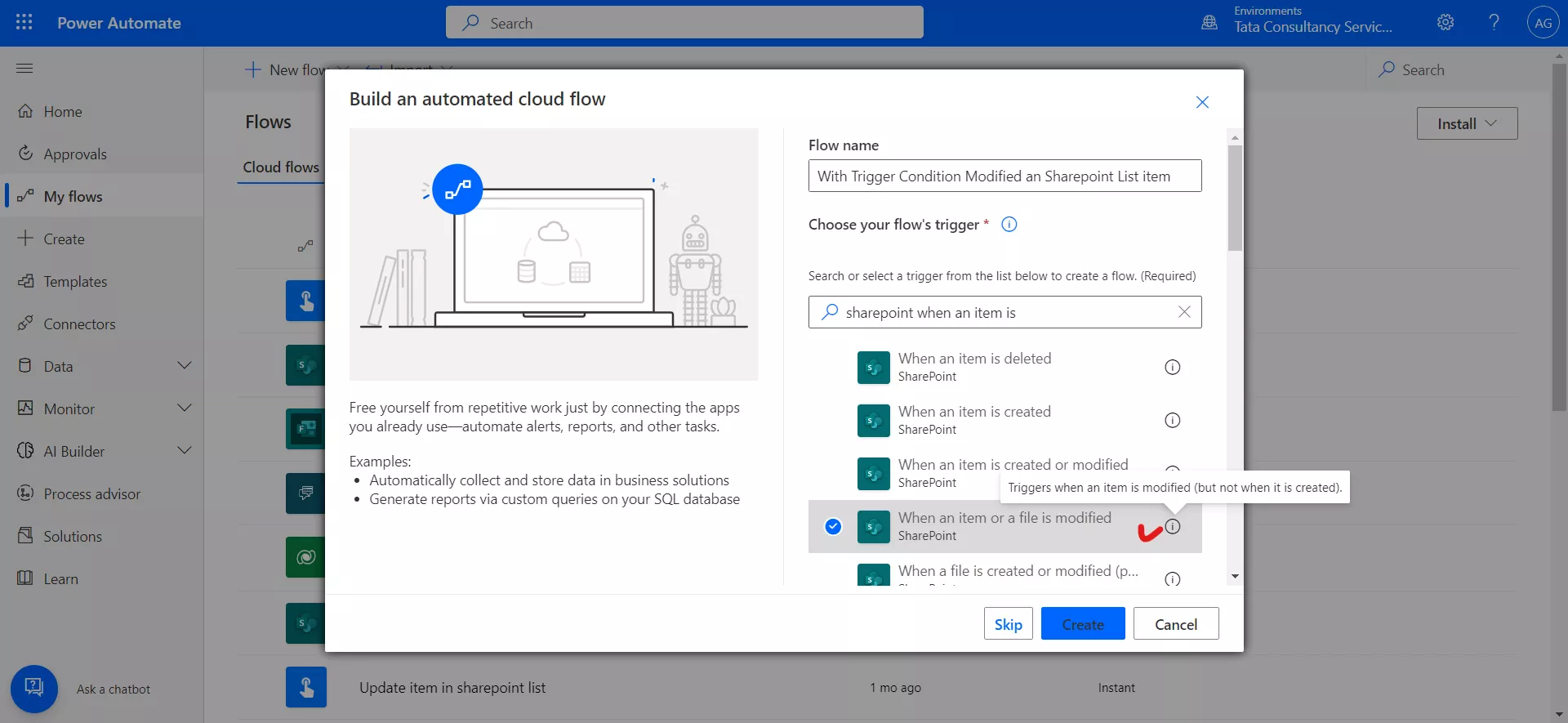
Task: Click the Home icon in the sidebar
Action: (x=25, y=111)
